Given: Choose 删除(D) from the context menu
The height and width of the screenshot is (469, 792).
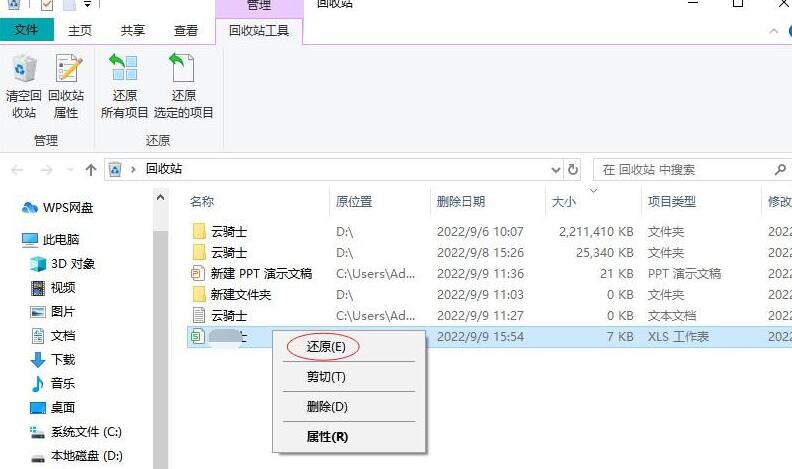Looking at the screenshot, I should (327, 406).
